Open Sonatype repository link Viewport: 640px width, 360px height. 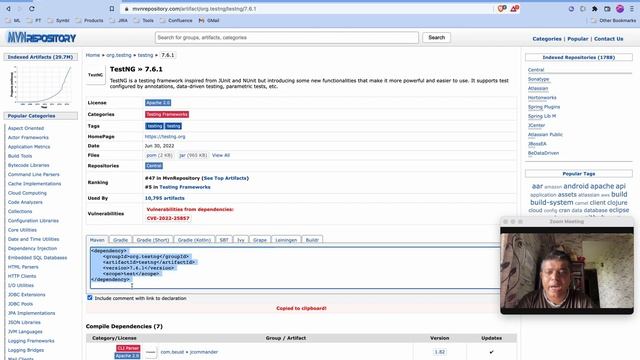click(538, 79)
